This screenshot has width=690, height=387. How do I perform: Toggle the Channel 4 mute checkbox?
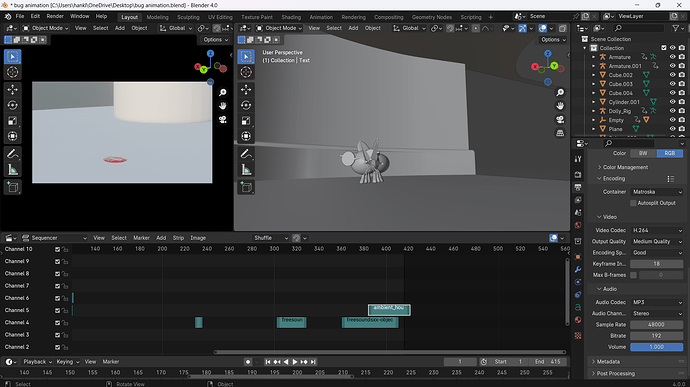[x=57, y=323]
